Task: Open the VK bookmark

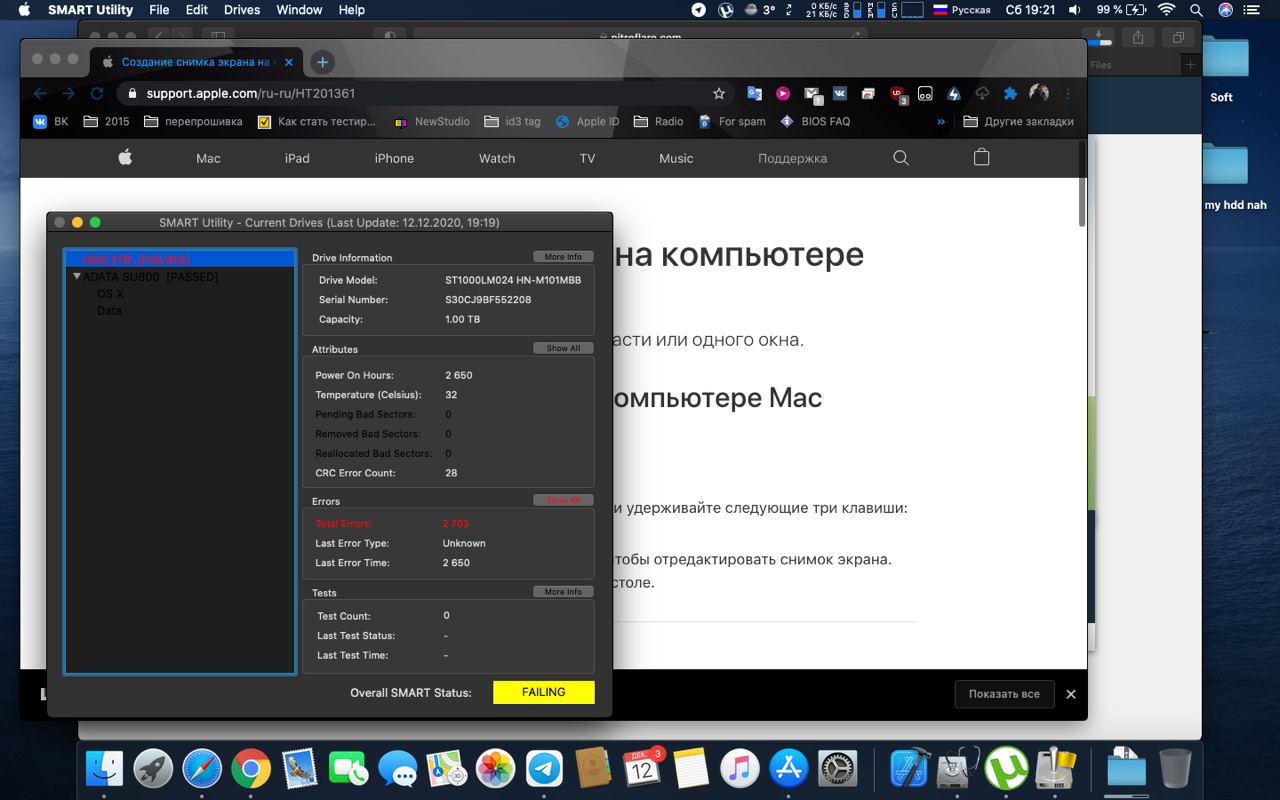Action: 51,121
